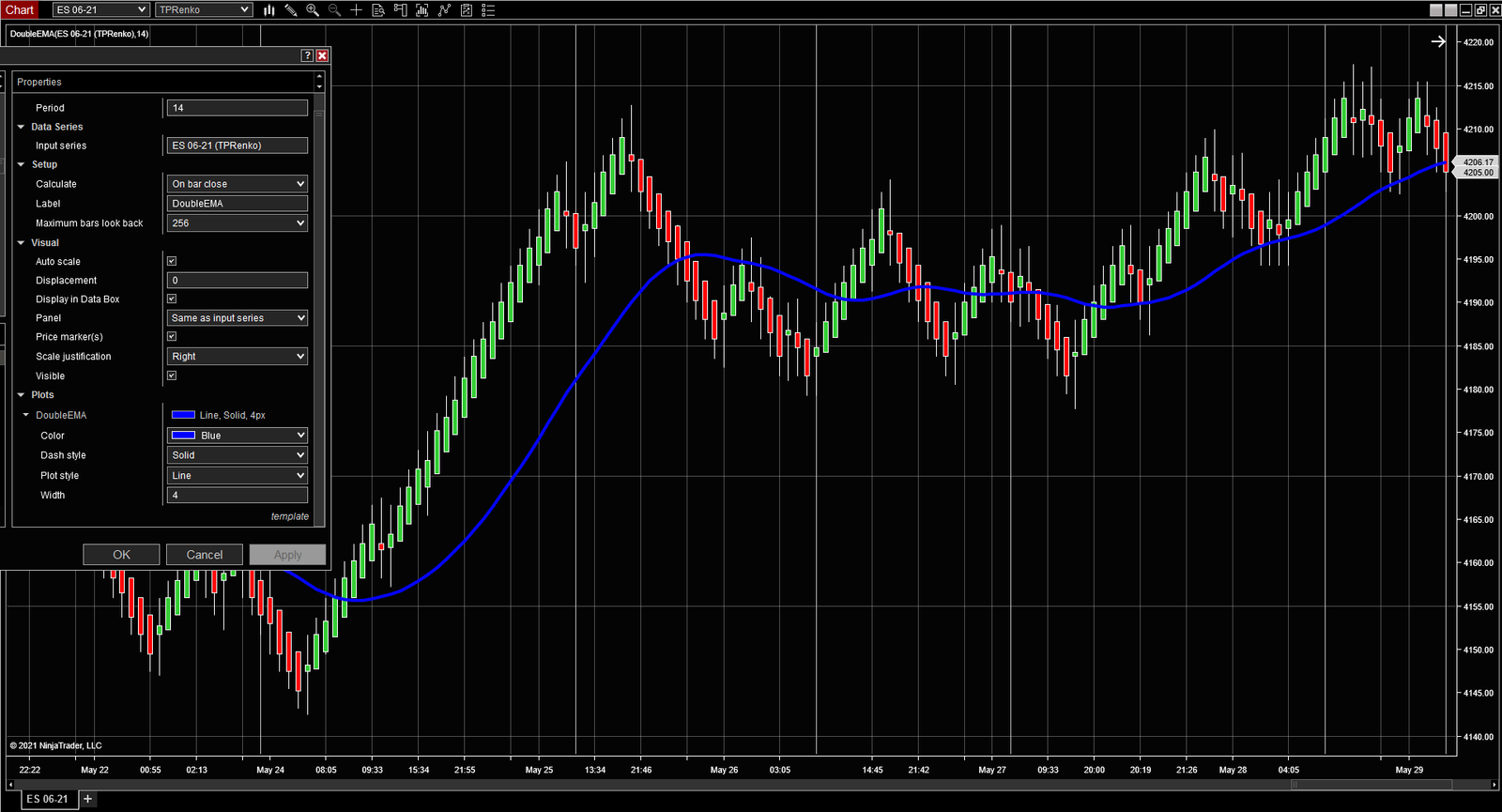Open the Calculate 'On bar close' dropdown
The height and width of the screenshot is (812, 1502).
(x=238, y=184)
